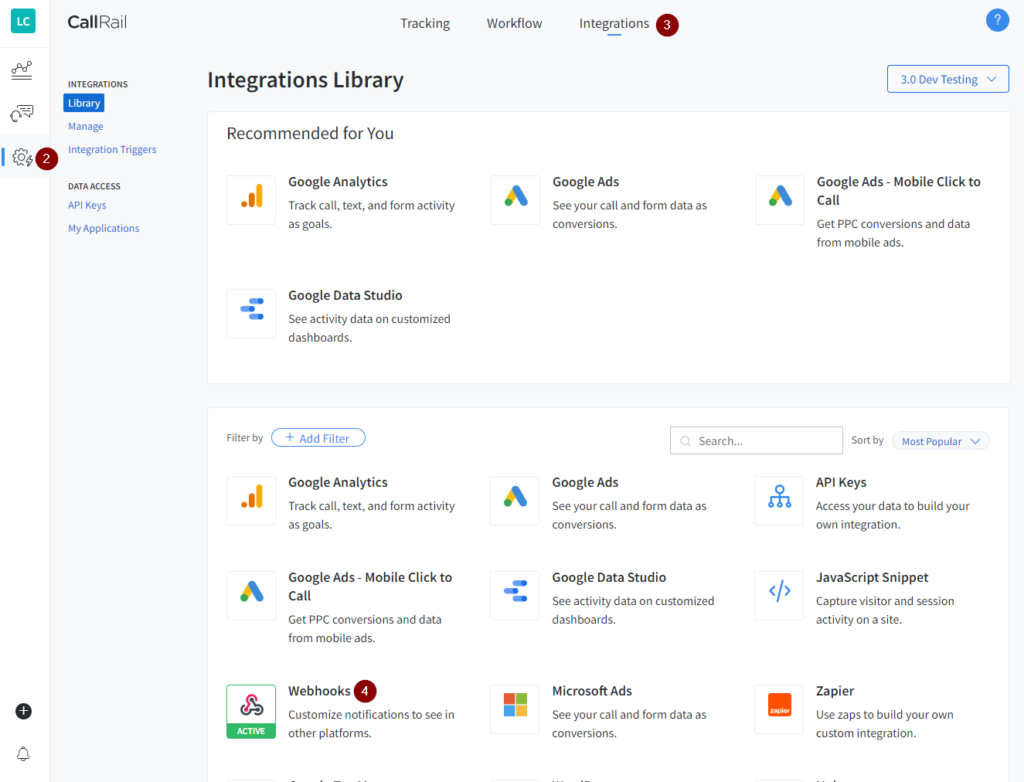This screenshot has width=1024, height=782.
Task: Click Google Data Studio icon in library list
Action: tap(515, 595)
